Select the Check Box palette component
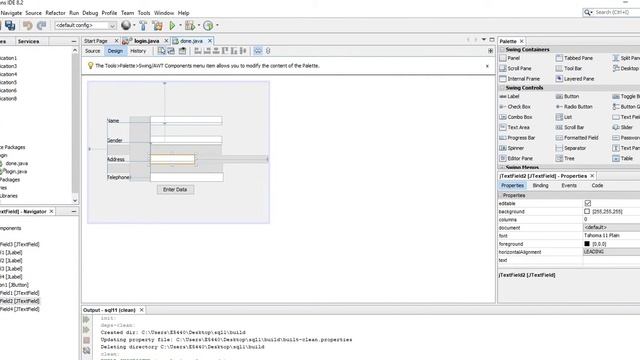Viewport: 640px width, 360px height. tap(515, 107)
